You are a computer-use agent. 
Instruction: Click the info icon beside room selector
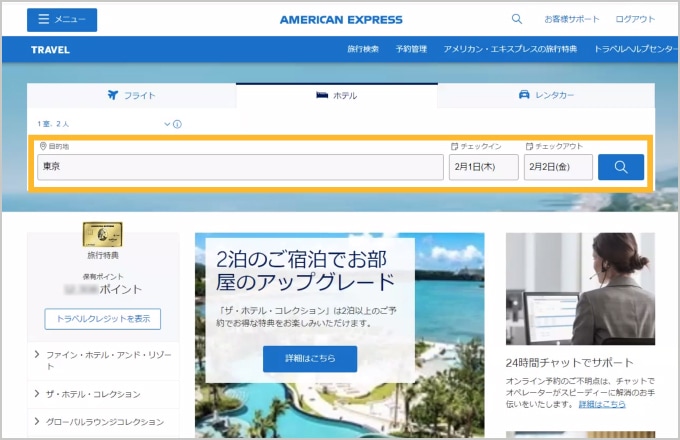pyautogui.click(x=177, y=124)
